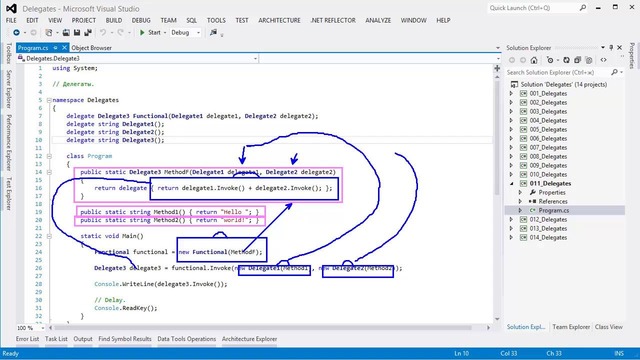Select the 014_Delegates project

click(548, 238)
